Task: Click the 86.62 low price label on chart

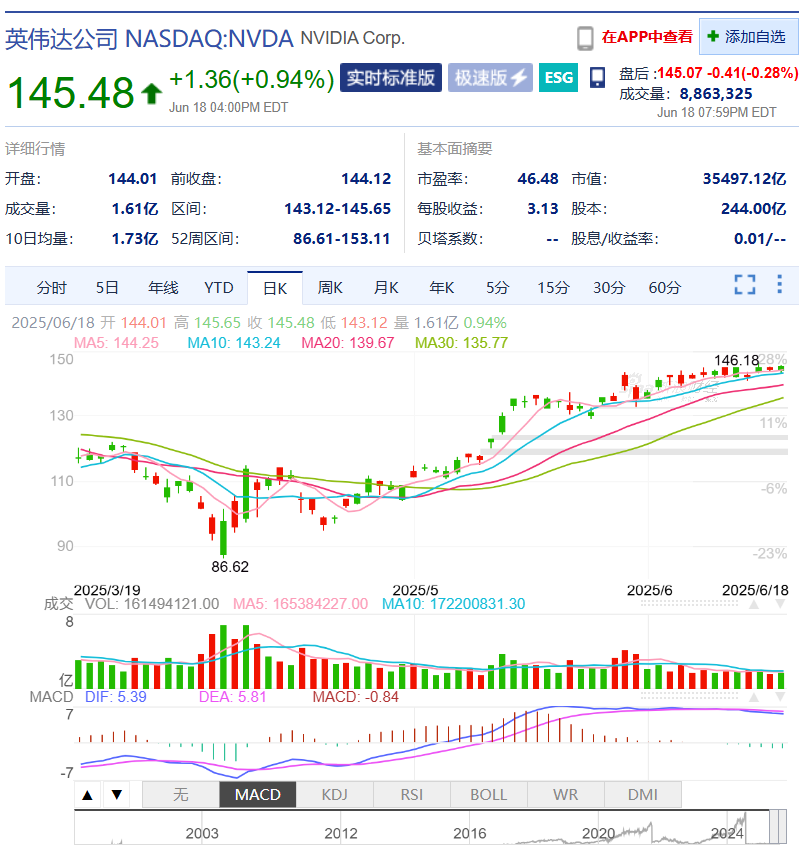Action: (230, 567)
